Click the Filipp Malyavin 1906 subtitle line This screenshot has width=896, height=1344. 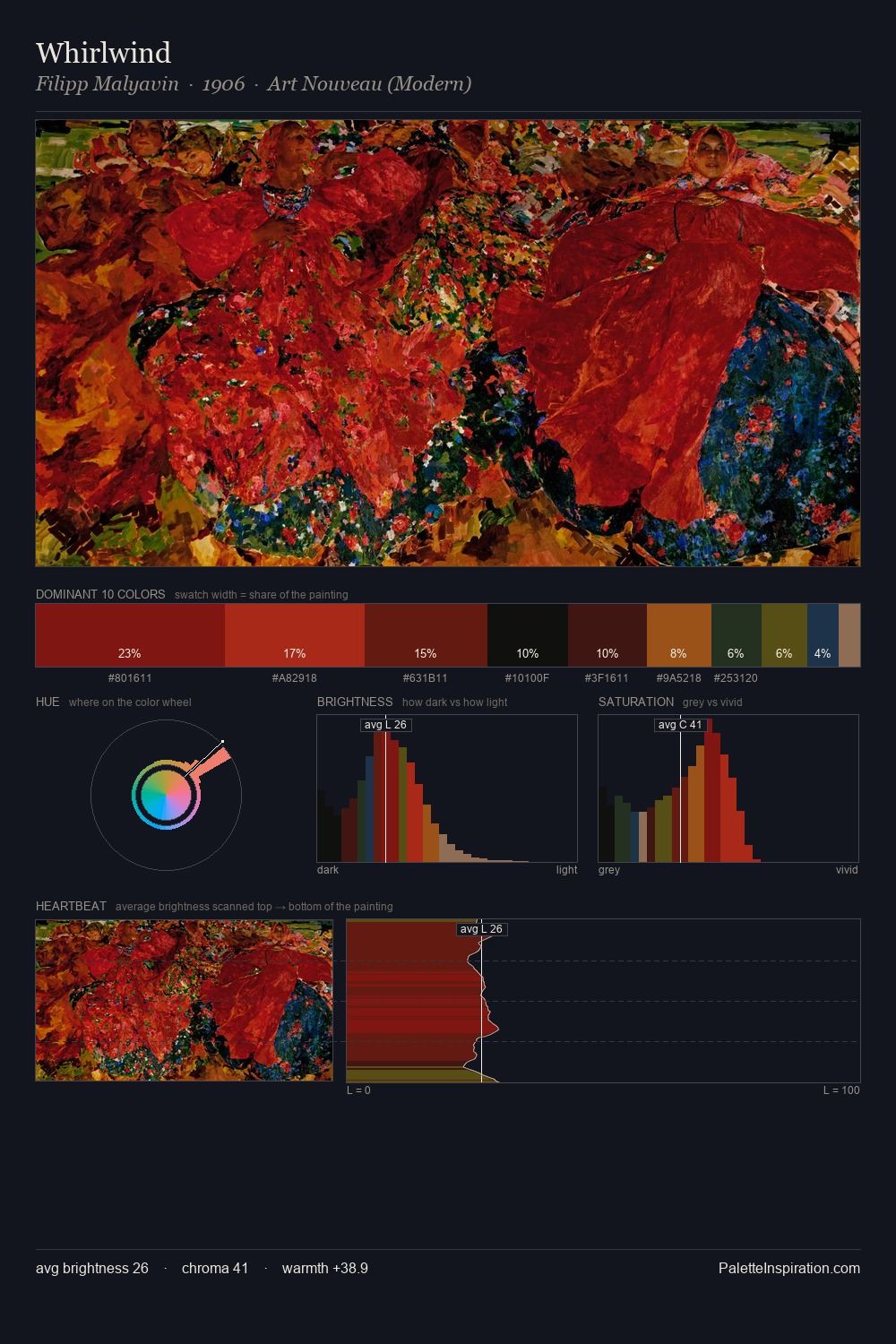coord(254,84)
